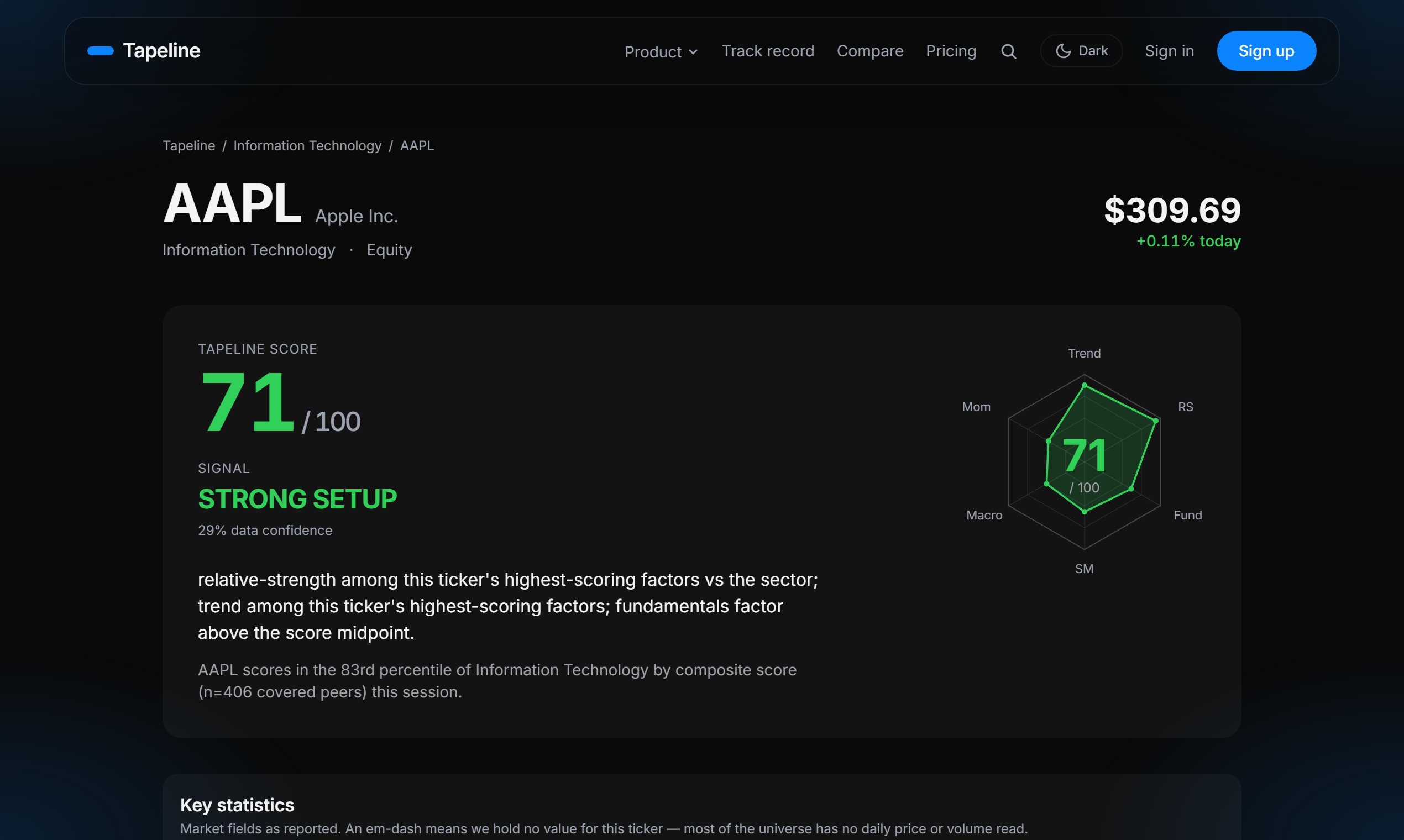1404x840 pixels.
Task: Open the Compare menu item
Action: [x=869, y=51]
